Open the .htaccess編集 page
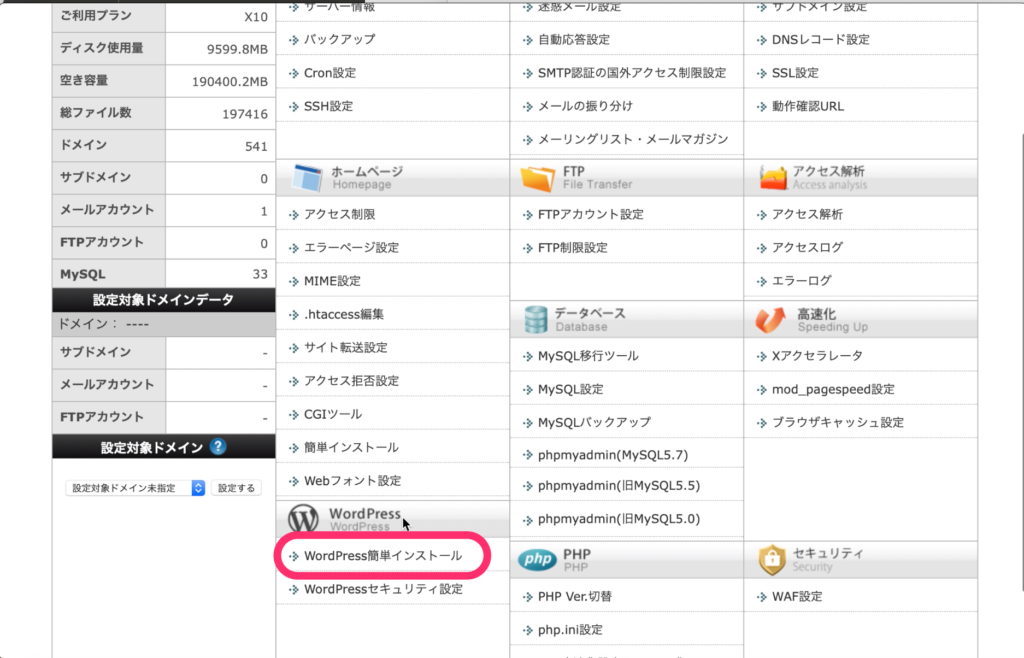 coord(343,314)
